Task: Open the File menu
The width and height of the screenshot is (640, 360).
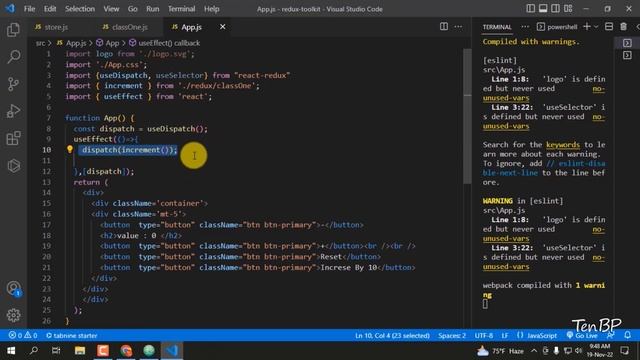Action: tap(29, 9)
